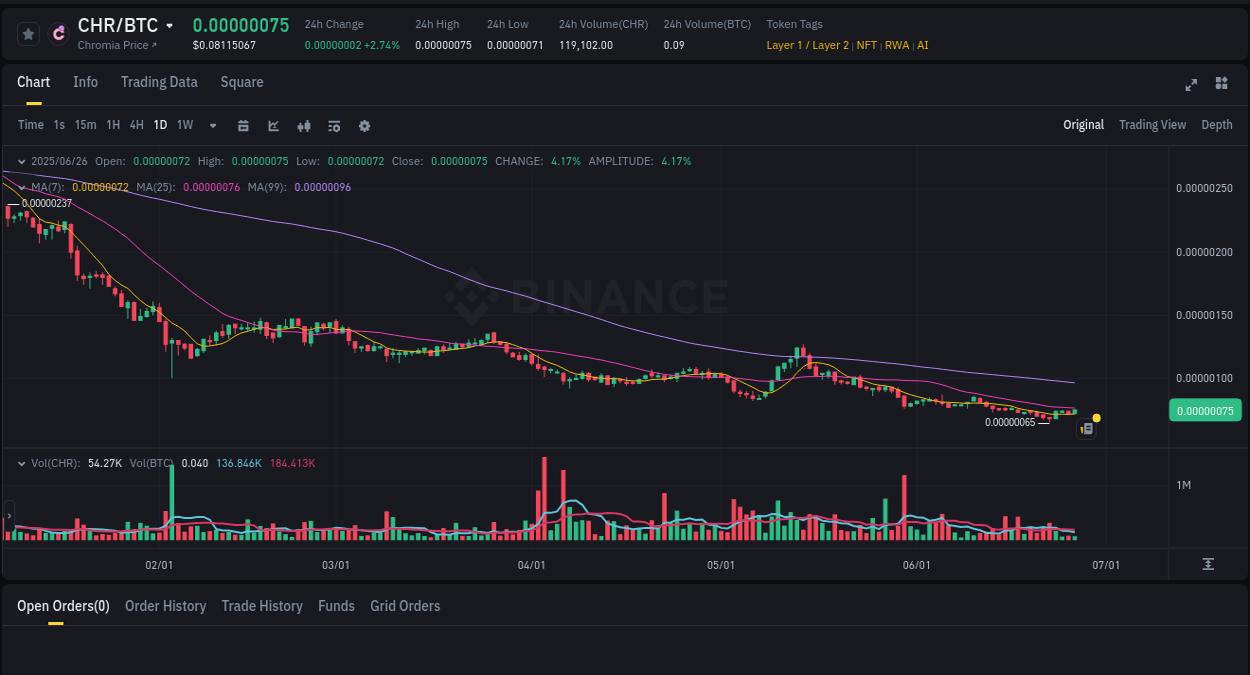Collapse the OHLC info row chevron
This screenshot has width=1250, height=675.
(21, 160)
